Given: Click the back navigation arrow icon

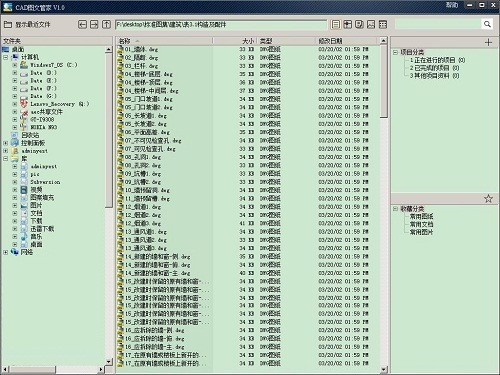Looking at the screenshot, I should tap(82, 24).
